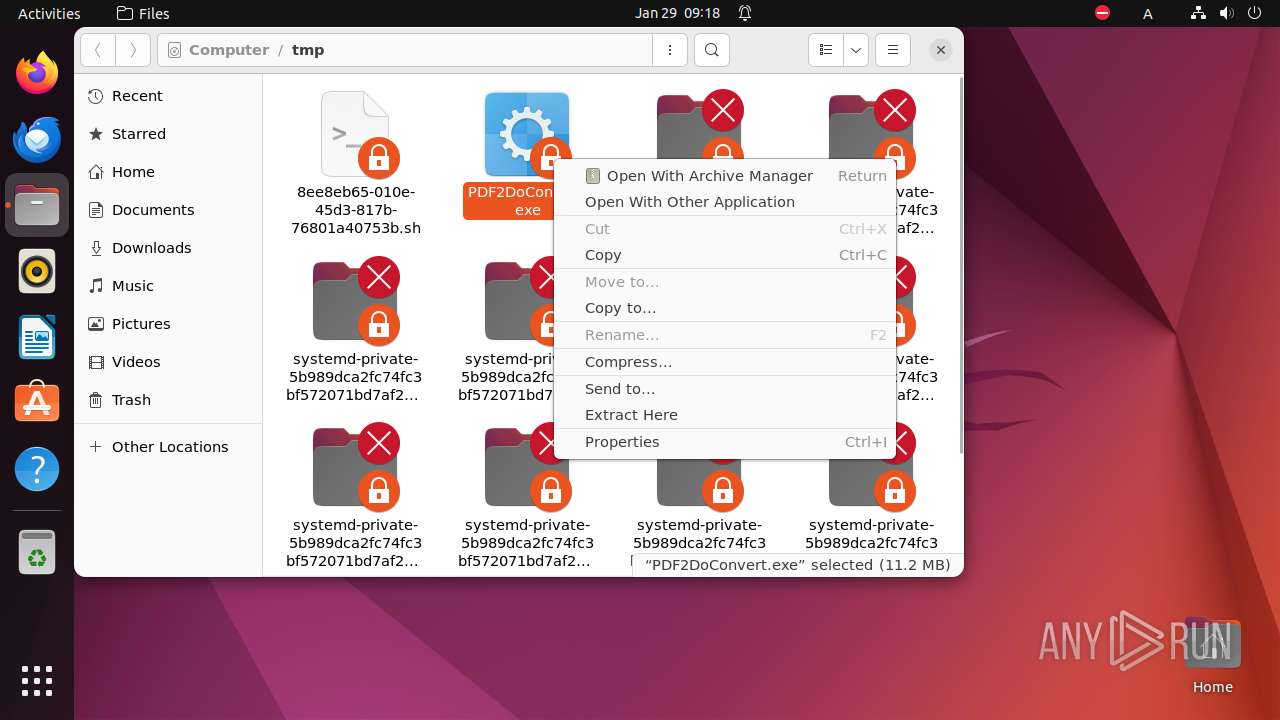The image size is (1280, 720).
Task: Select the PDF2DoConvert.exe file icon
Action: point(527,135)
